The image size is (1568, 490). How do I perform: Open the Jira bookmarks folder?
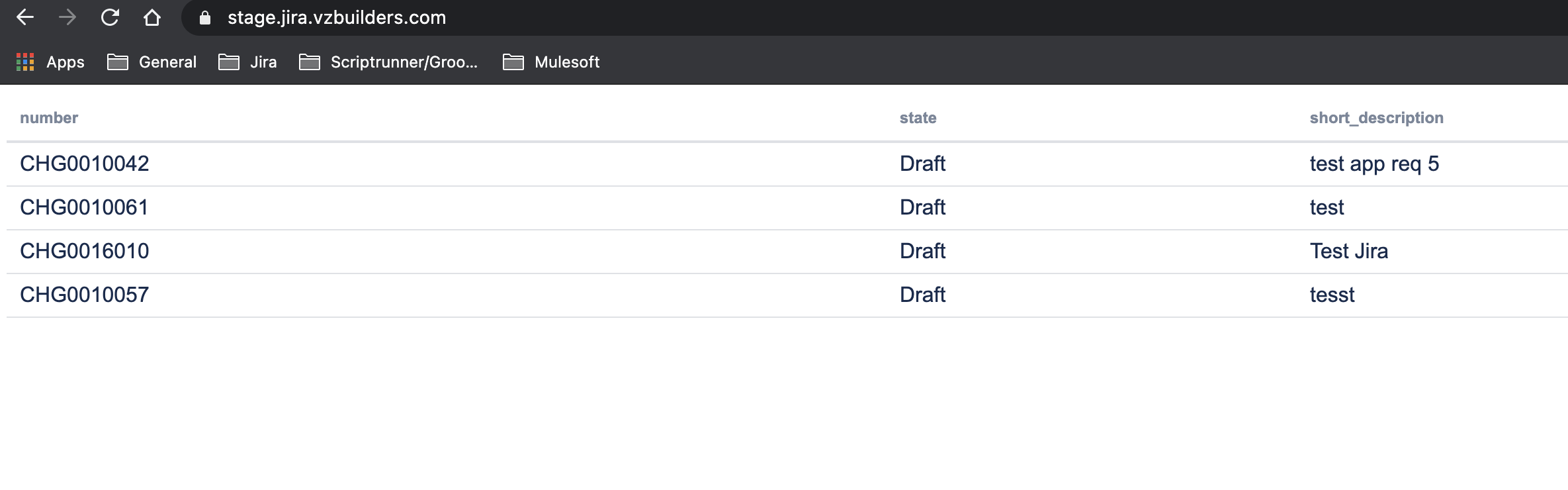click(247, 62)
